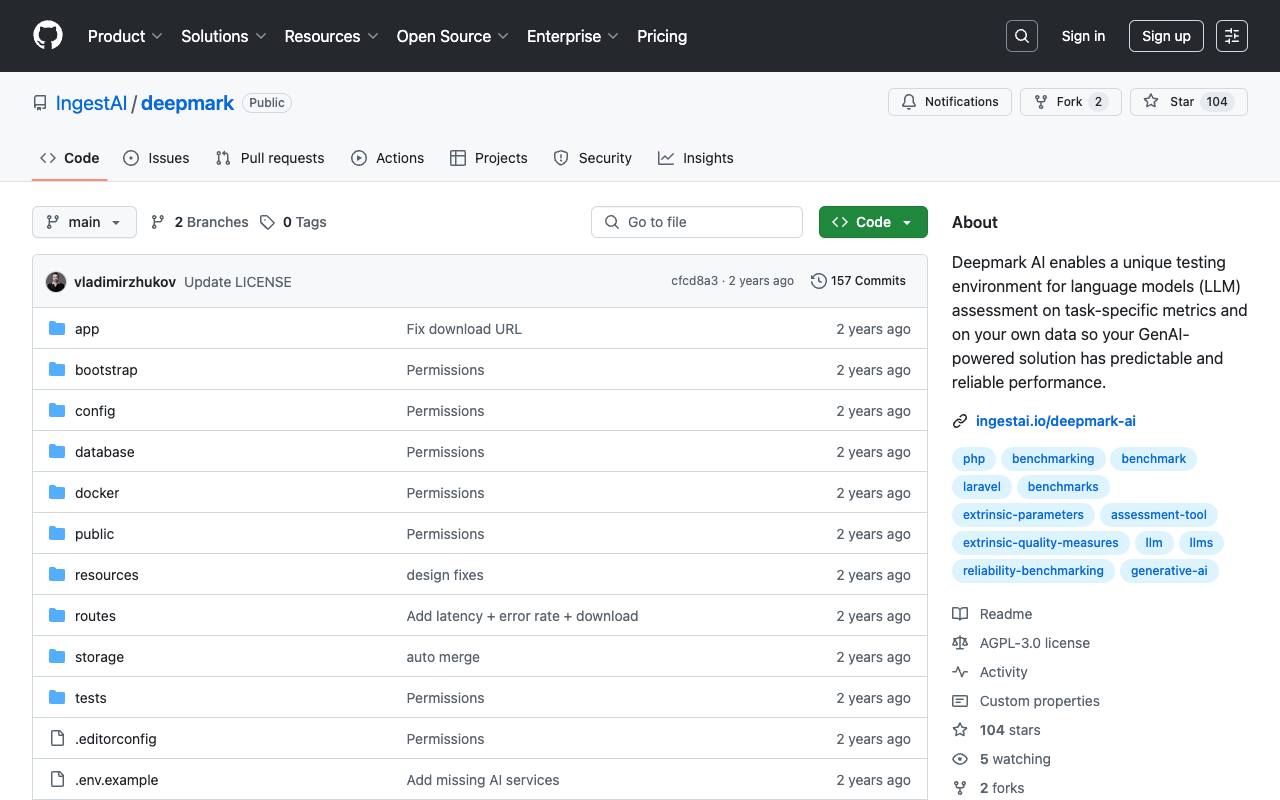Image resolution: width=1280 pixels, height=800 pixels.
Task: Click the eye icon next to watching
Action: coord(960,759)
